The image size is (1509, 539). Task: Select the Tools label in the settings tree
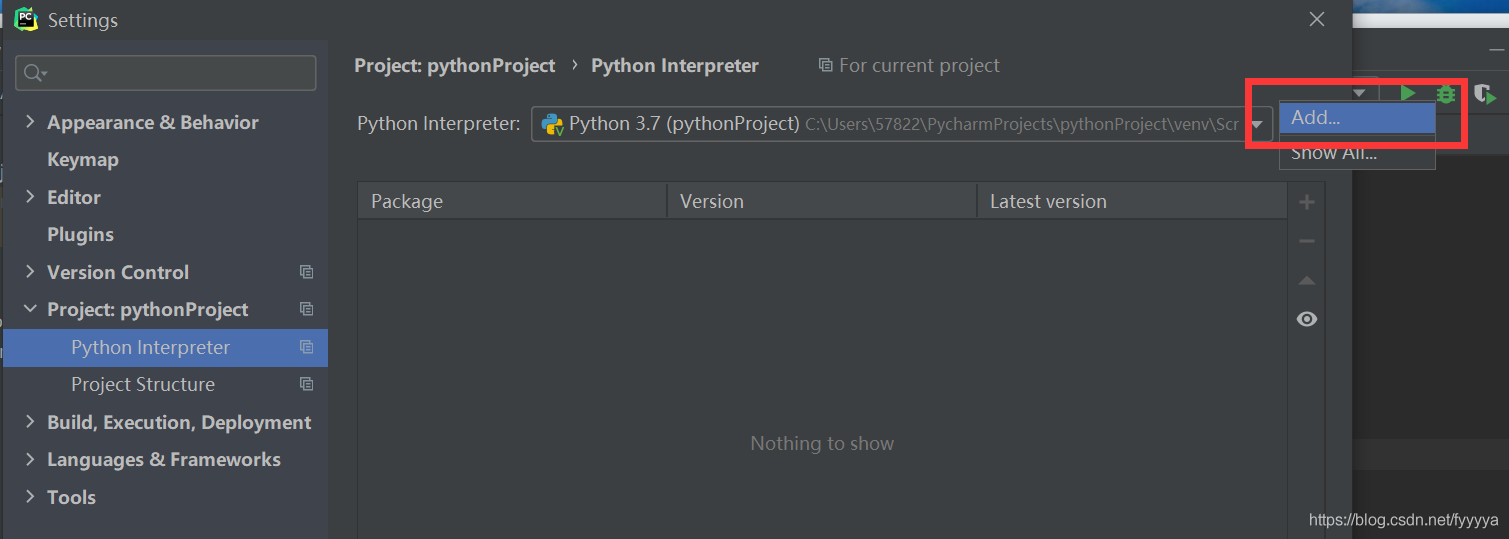tap(71, 497)
